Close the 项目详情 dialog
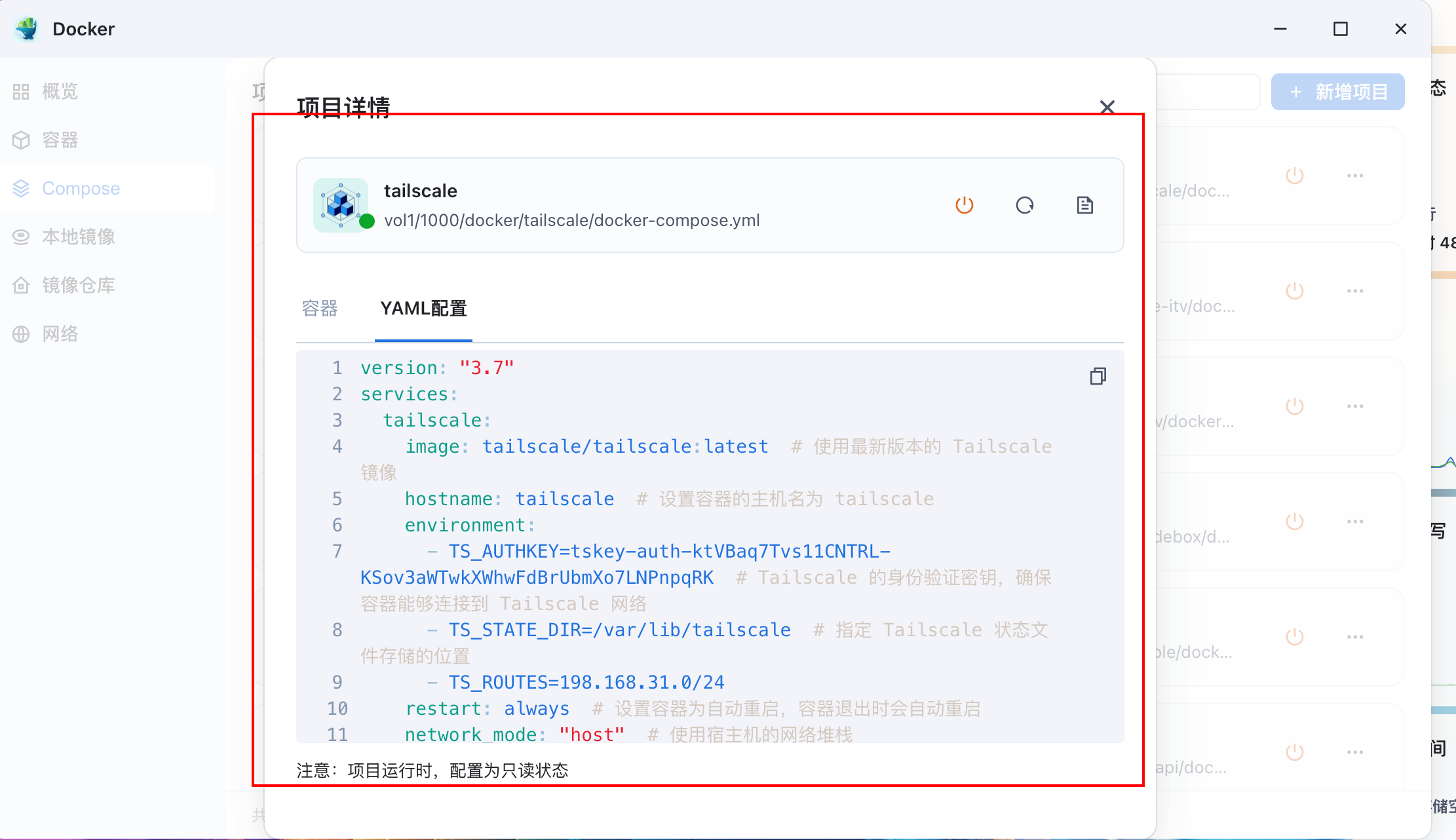Viewport: 1456px width, 840px height. (x=1107, y=107)
